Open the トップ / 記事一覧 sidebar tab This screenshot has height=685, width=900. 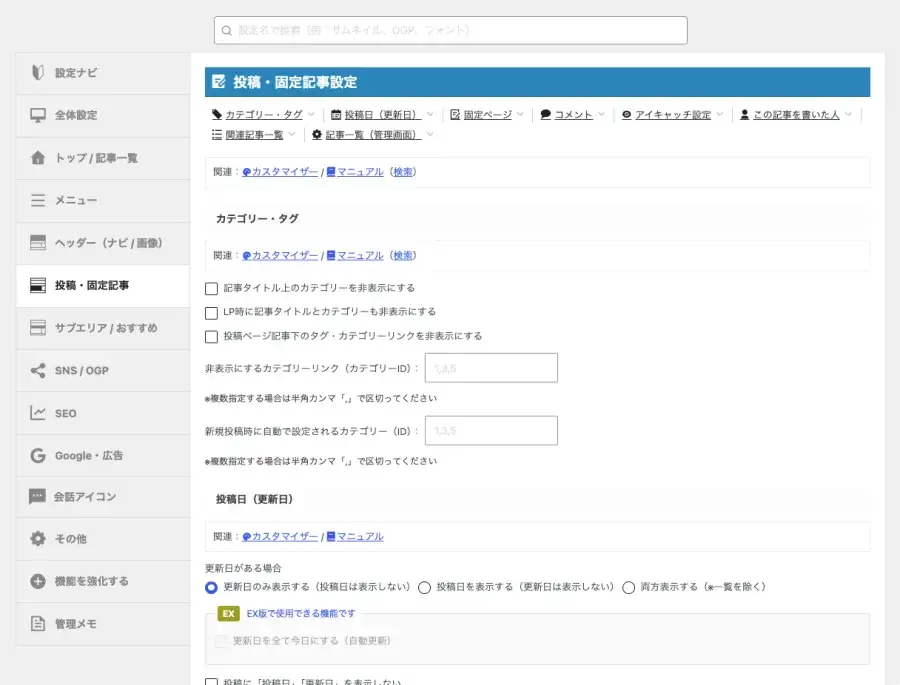pyautogui.click(x=103, y=158)
